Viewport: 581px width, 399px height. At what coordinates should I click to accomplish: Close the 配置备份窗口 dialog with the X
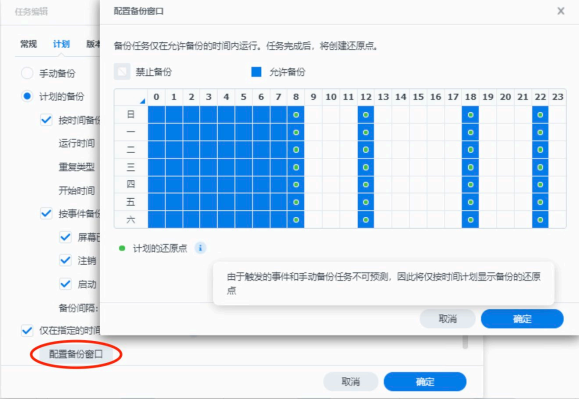(561, 11)
